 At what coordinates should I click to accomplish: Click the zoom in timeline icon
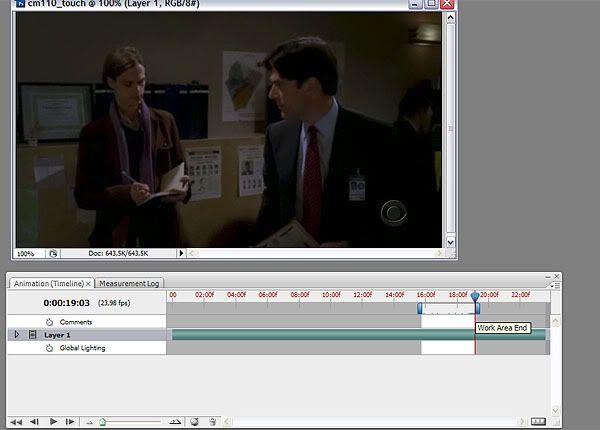(x=175, y=422)
